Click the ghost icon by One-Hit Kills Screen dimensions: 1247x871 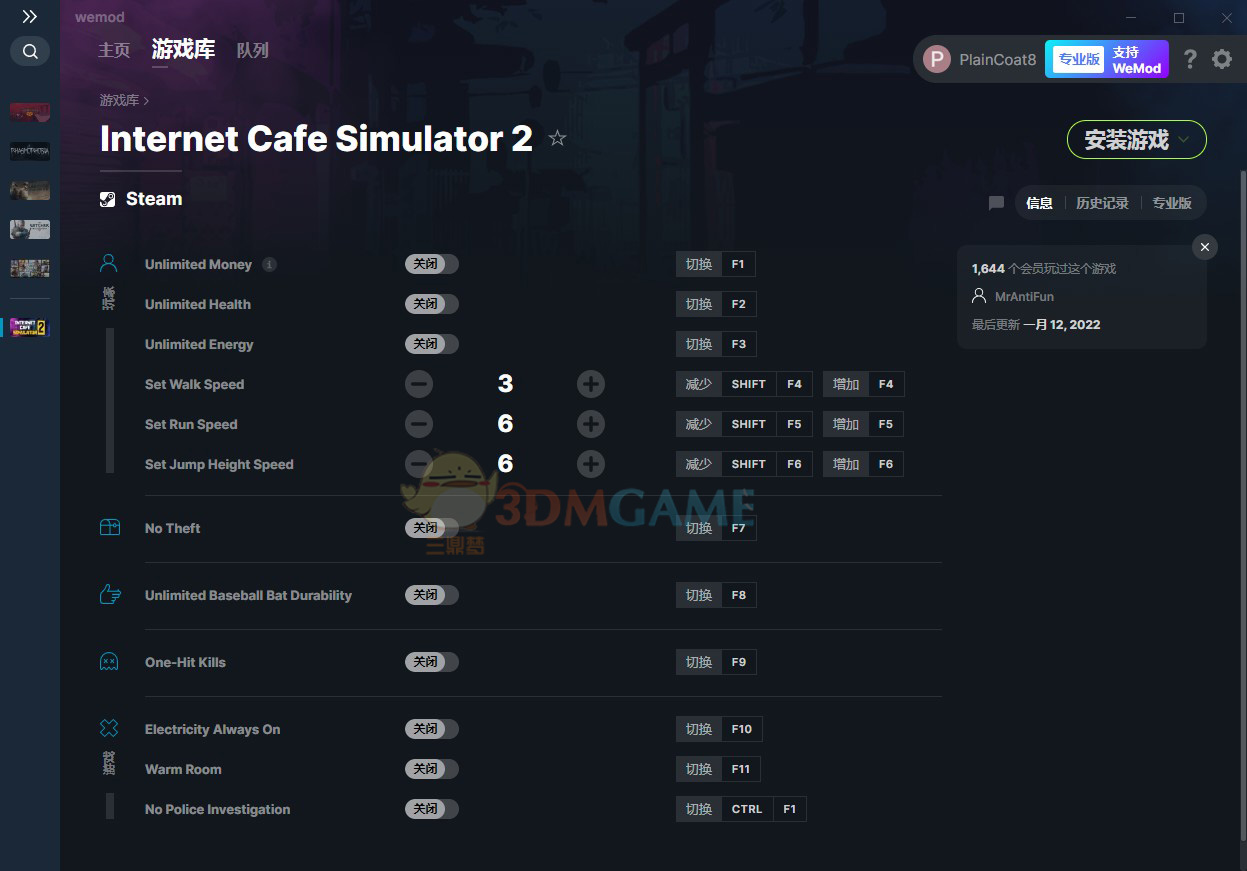click(109, 662)
